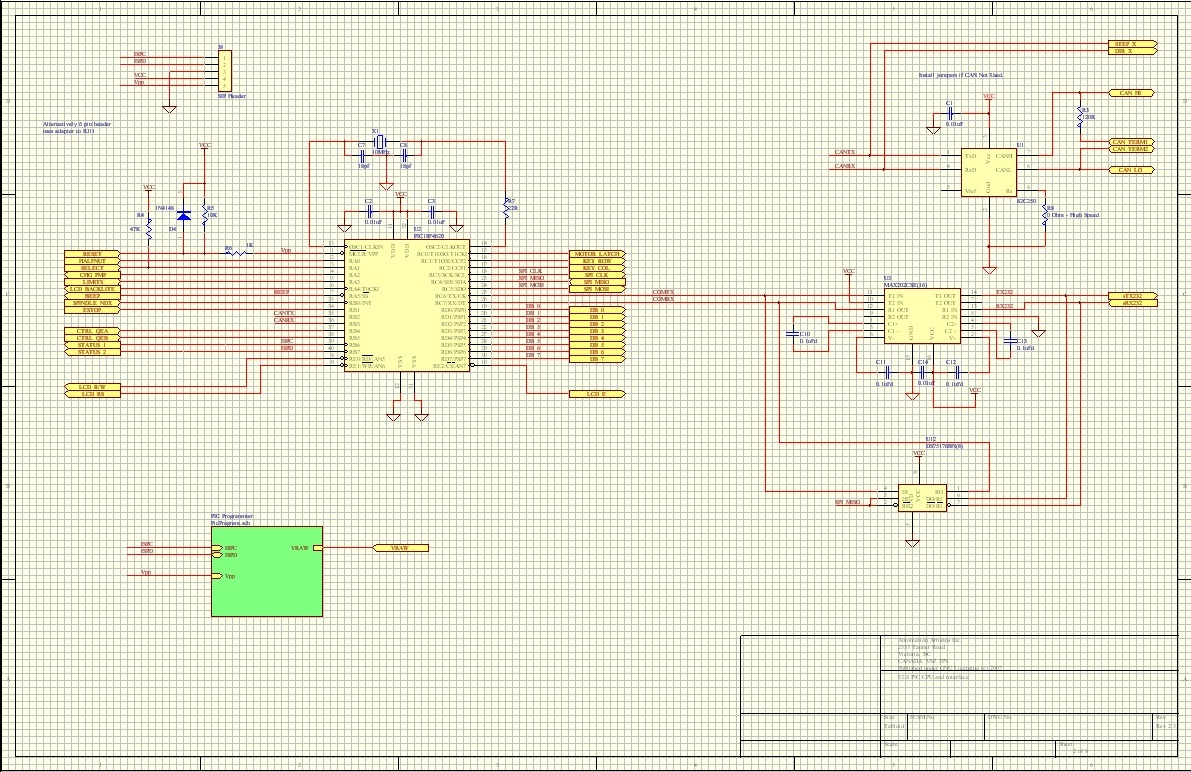Select capacitor C3 above the PIC

(432, 212)
